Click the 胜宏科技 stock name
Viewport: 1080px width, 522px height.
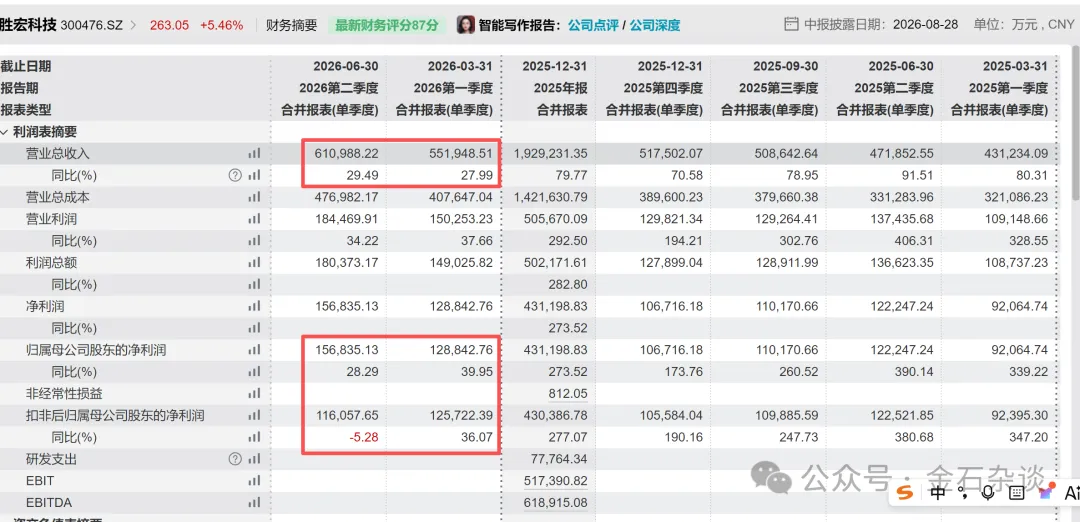click(x=28, y=25)
